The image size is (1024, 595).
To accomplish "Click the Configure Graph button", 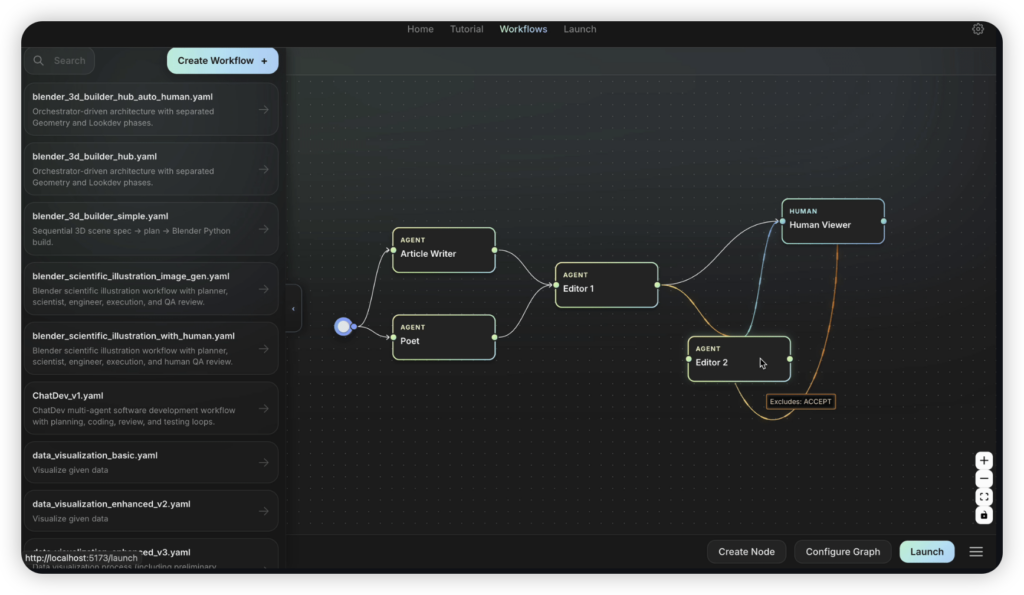I will pos(842,552).
